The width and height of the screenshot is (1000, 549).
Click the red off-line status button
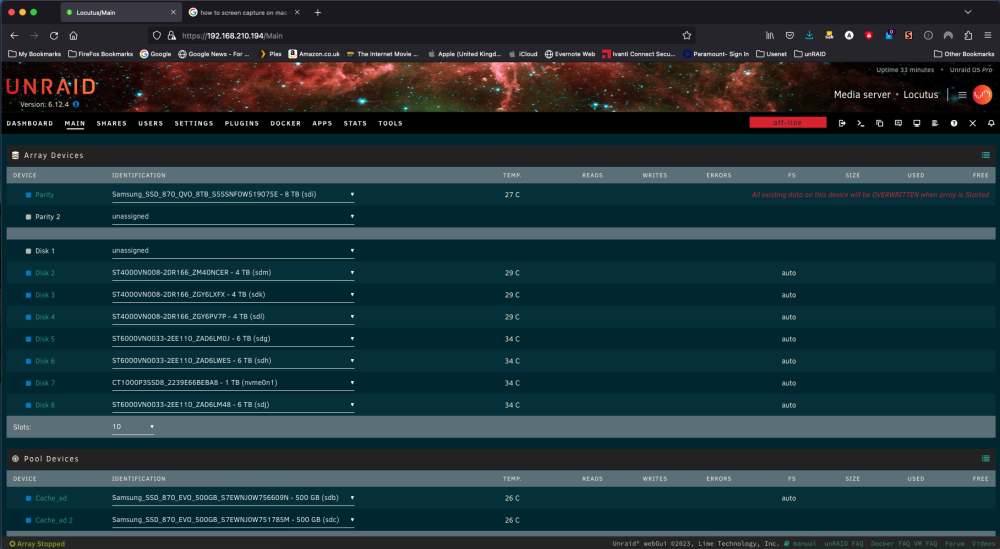(x=788, y=122)
